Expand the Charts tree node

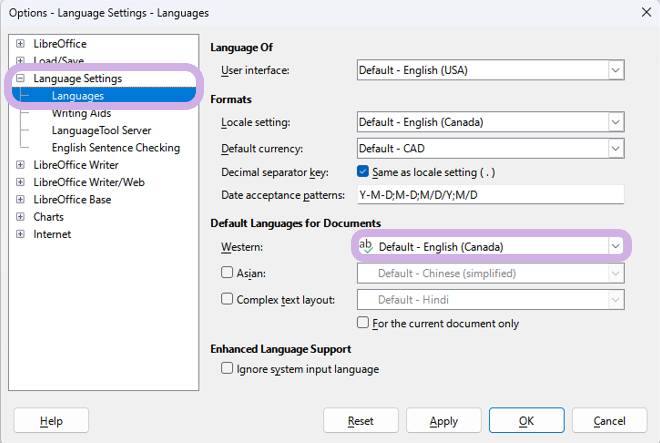[x=20, y=216]
